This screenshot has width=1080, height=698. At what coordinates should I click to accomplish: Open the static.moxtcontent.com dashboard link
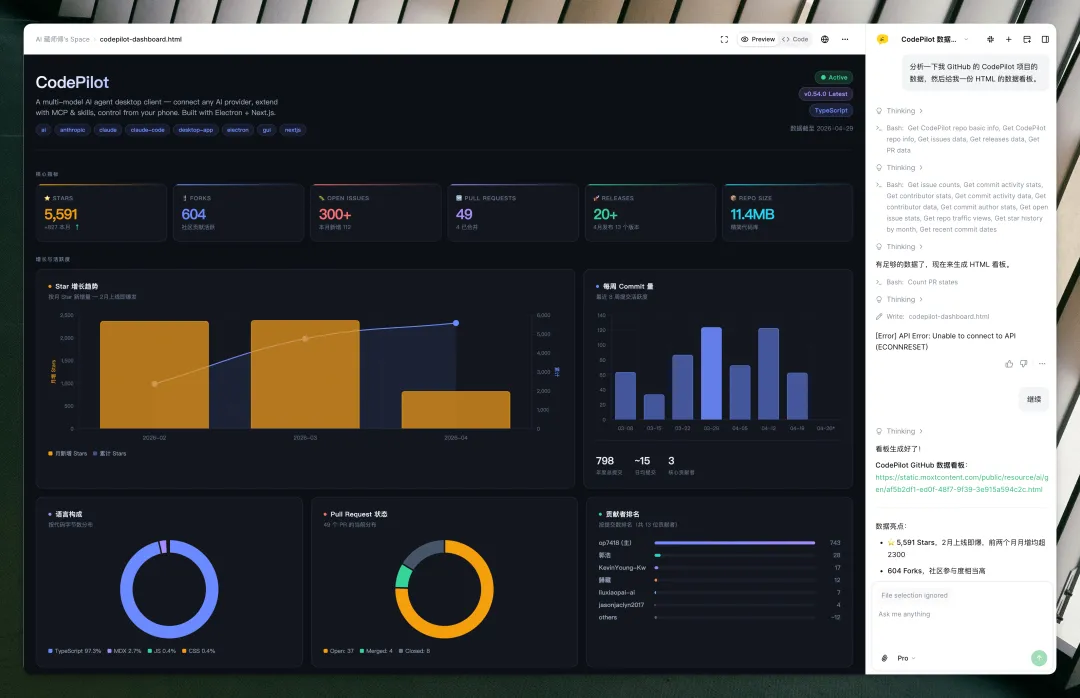(962, 484)
